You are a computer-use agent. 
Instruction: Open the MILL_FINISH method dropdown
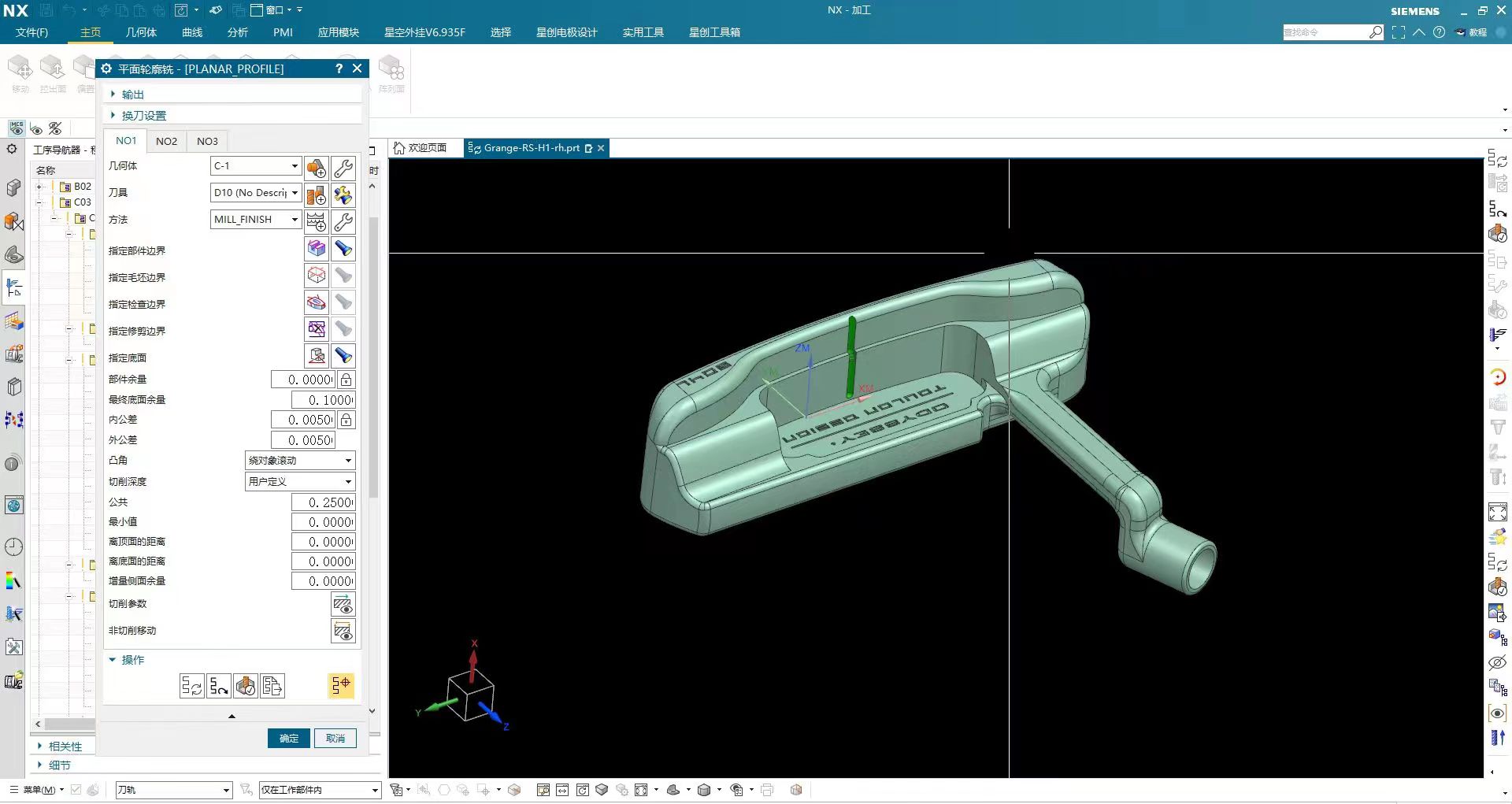pos(295,220)
